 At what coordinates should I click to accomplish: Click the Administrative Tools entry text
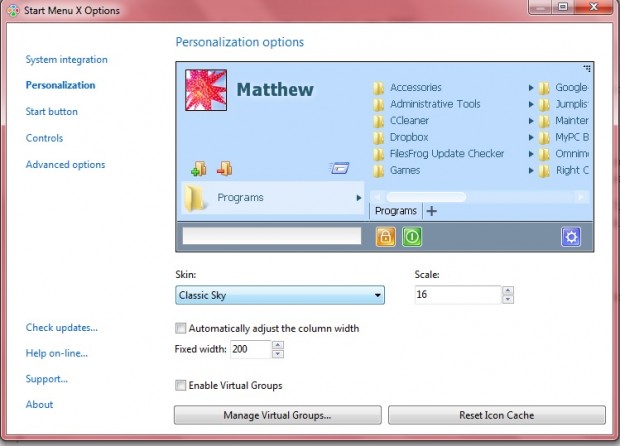[x=435, y=104]
